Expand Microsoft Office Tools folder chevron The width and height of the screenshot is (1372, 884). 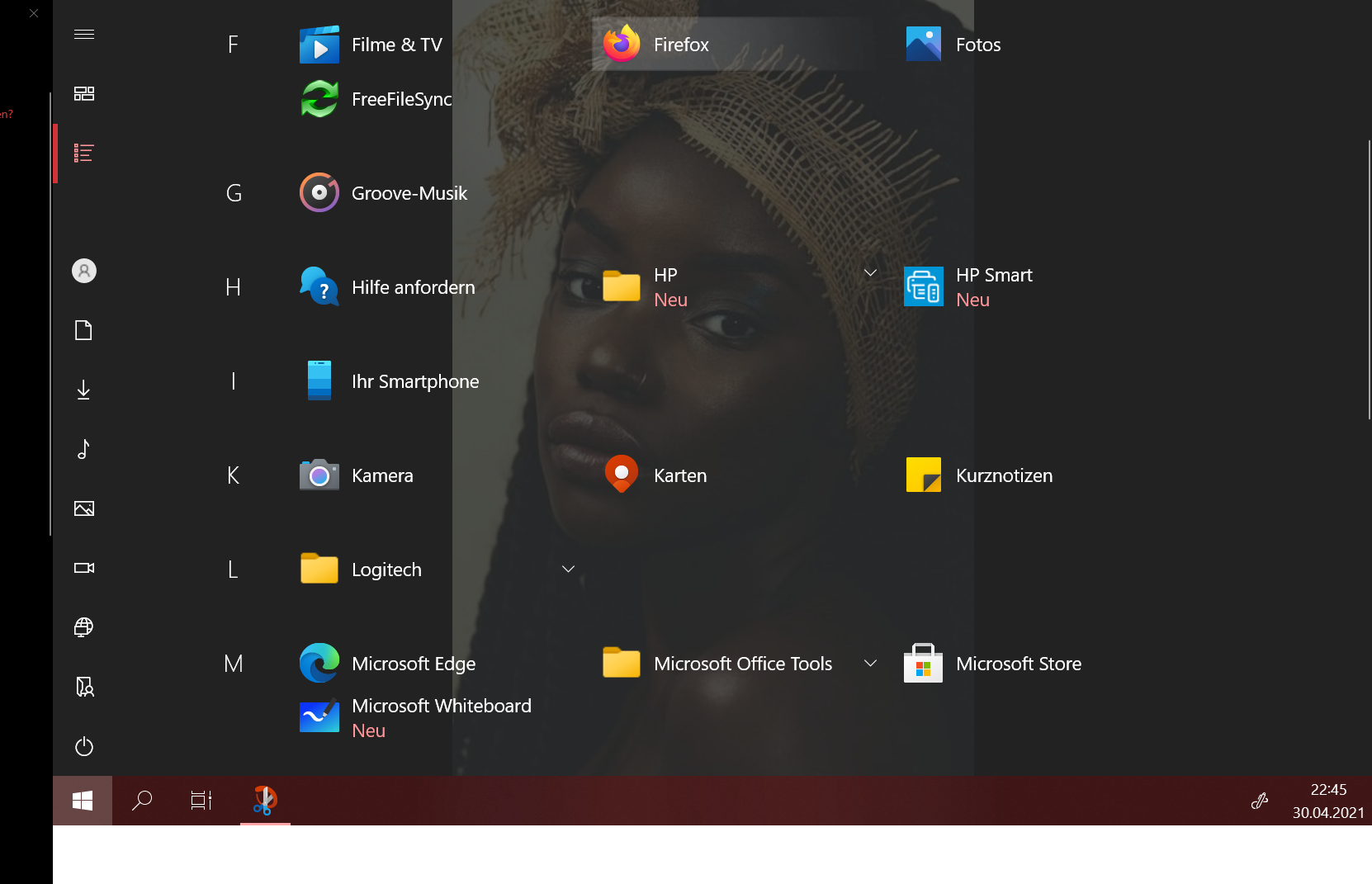(x=870, y=663)
